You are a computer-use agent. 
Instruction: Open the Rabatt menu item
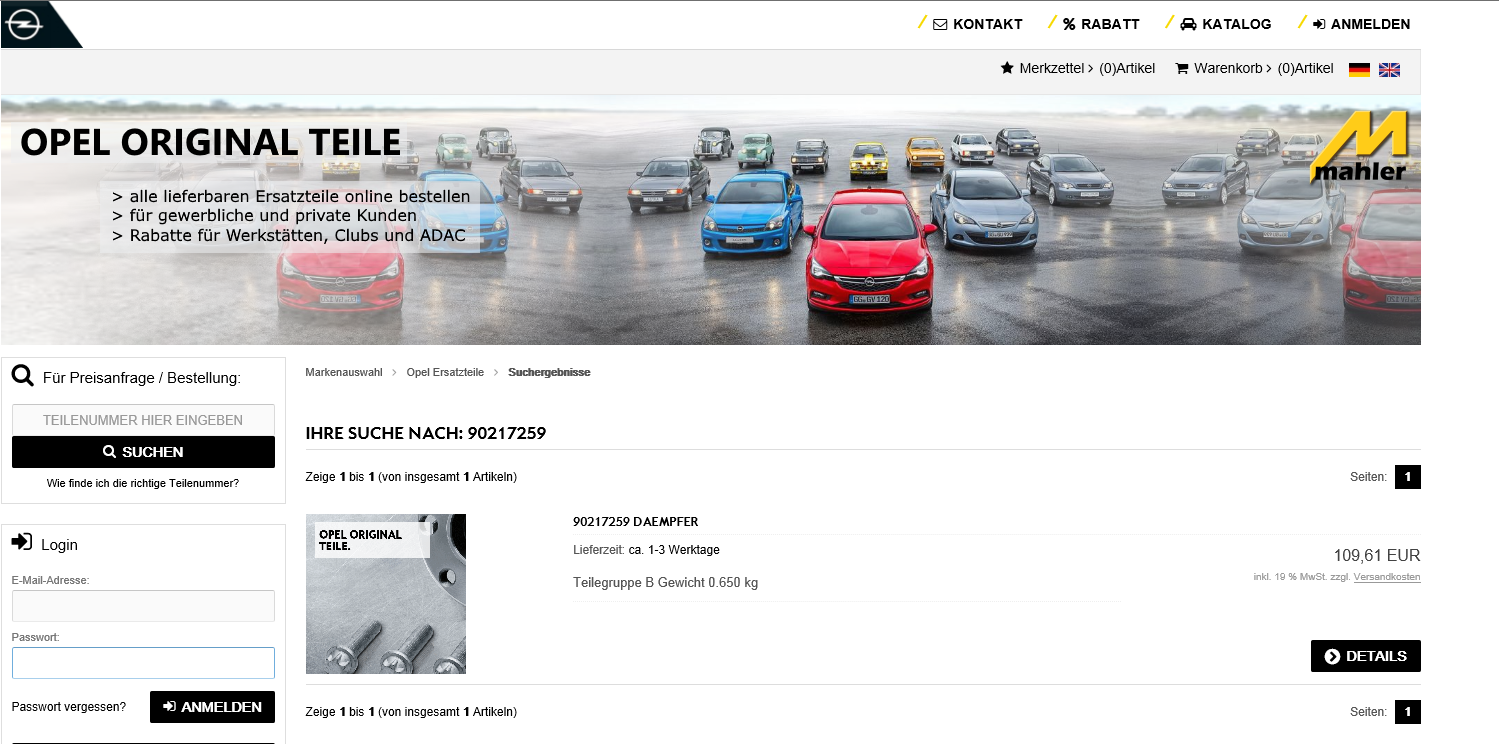[x=1100, y=24]
